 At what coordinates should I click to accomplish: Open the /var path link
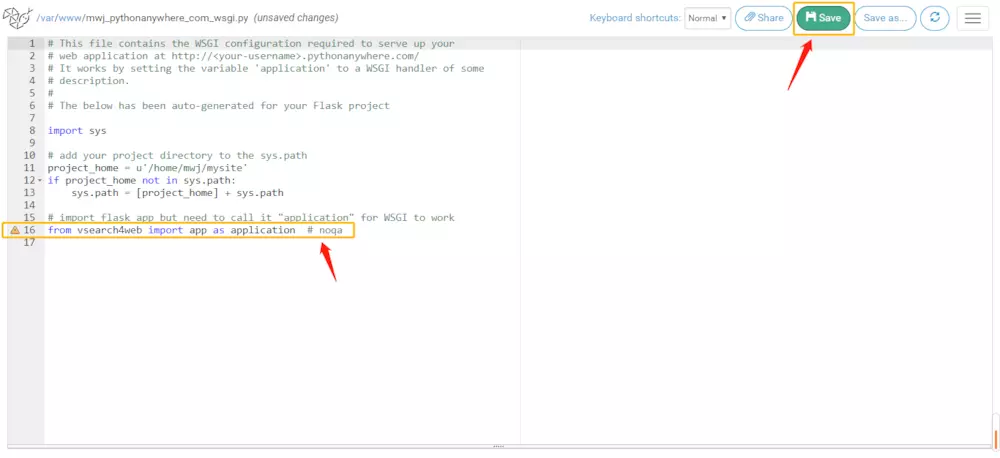coord(47,18)
